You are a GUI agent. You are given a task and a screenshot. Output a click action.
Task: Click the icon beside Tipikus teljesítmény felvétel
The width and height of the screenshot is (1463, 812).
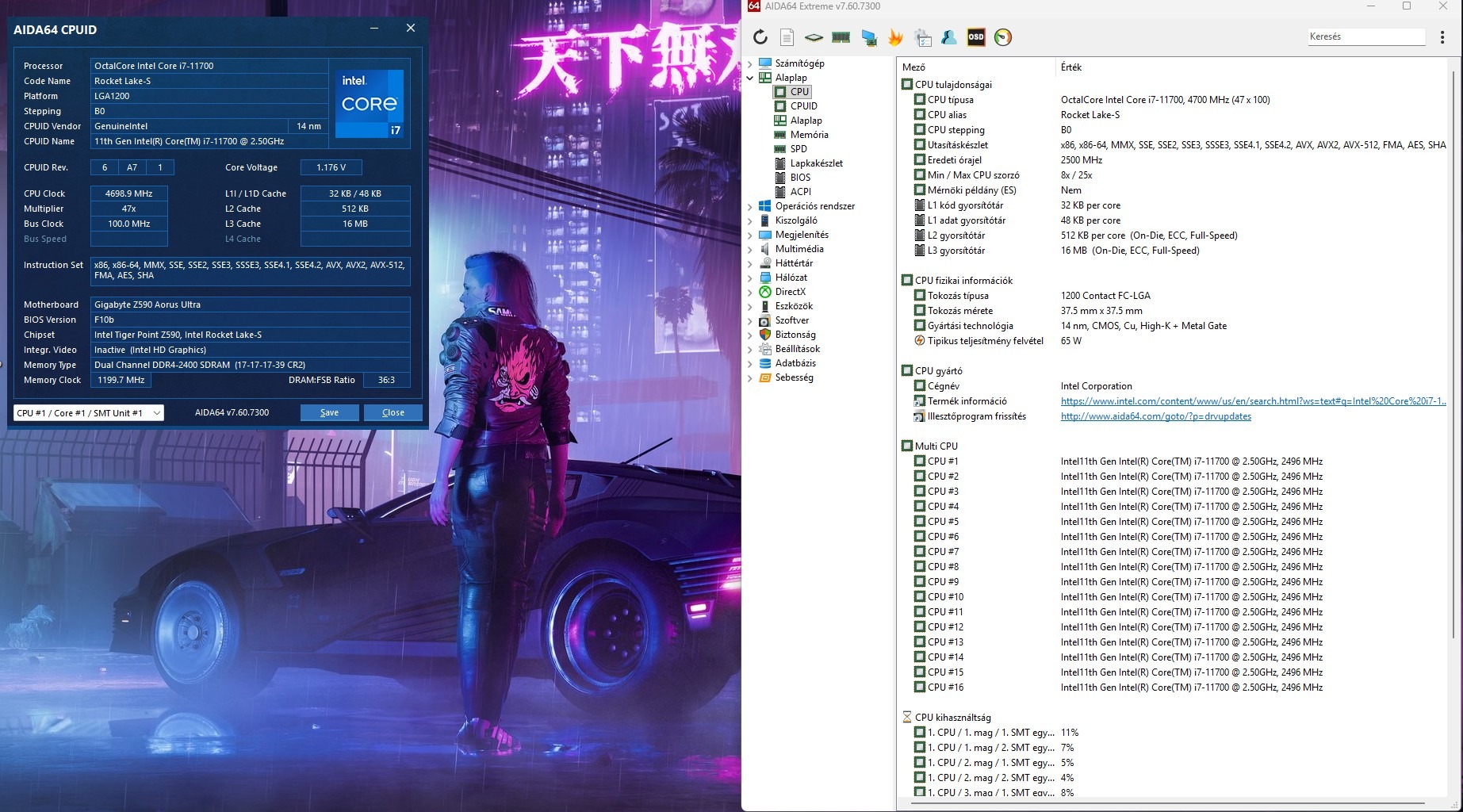[x=920, y=341]
